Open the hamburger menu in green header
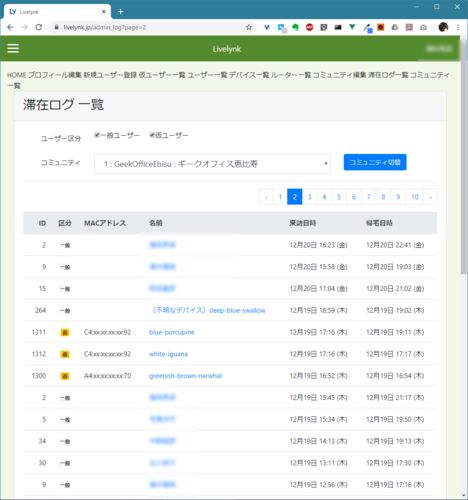The image size is (468, 500). pyautogui.click(x=13, y=48)
